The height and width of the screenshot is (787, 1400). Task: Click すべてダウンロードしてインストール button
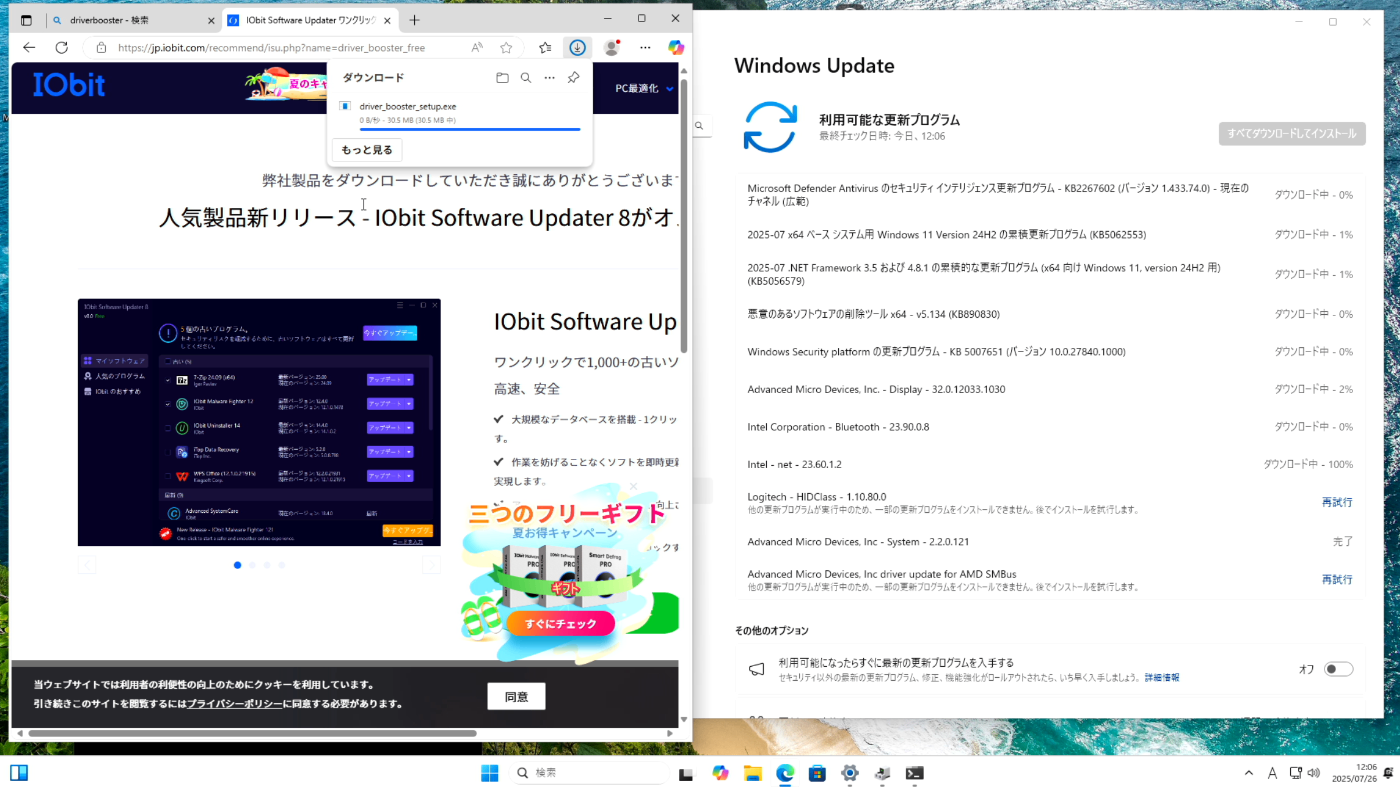[x=1292, y=133]
